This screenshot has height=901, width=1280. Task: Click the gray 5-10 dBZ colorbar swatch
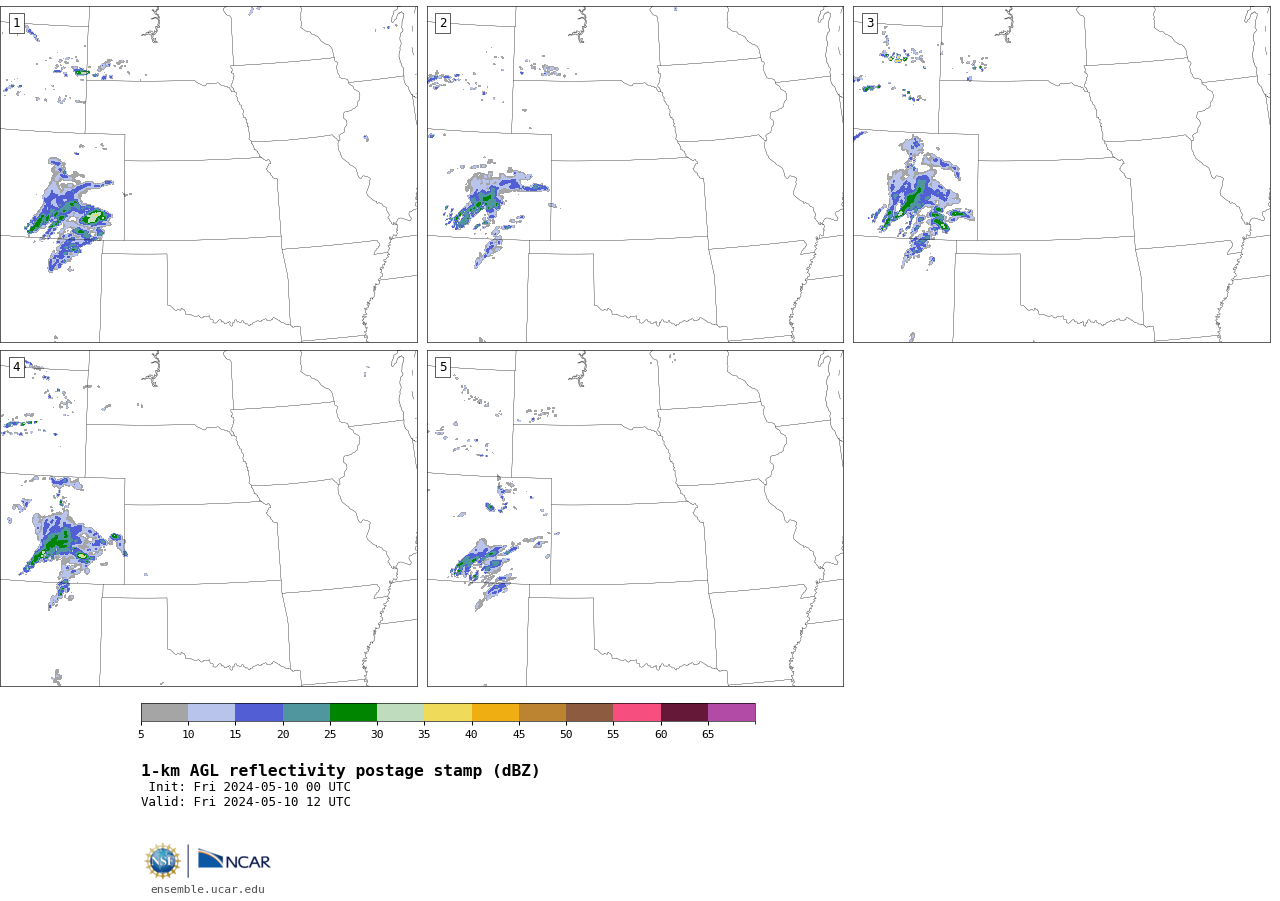pos(164,713)
